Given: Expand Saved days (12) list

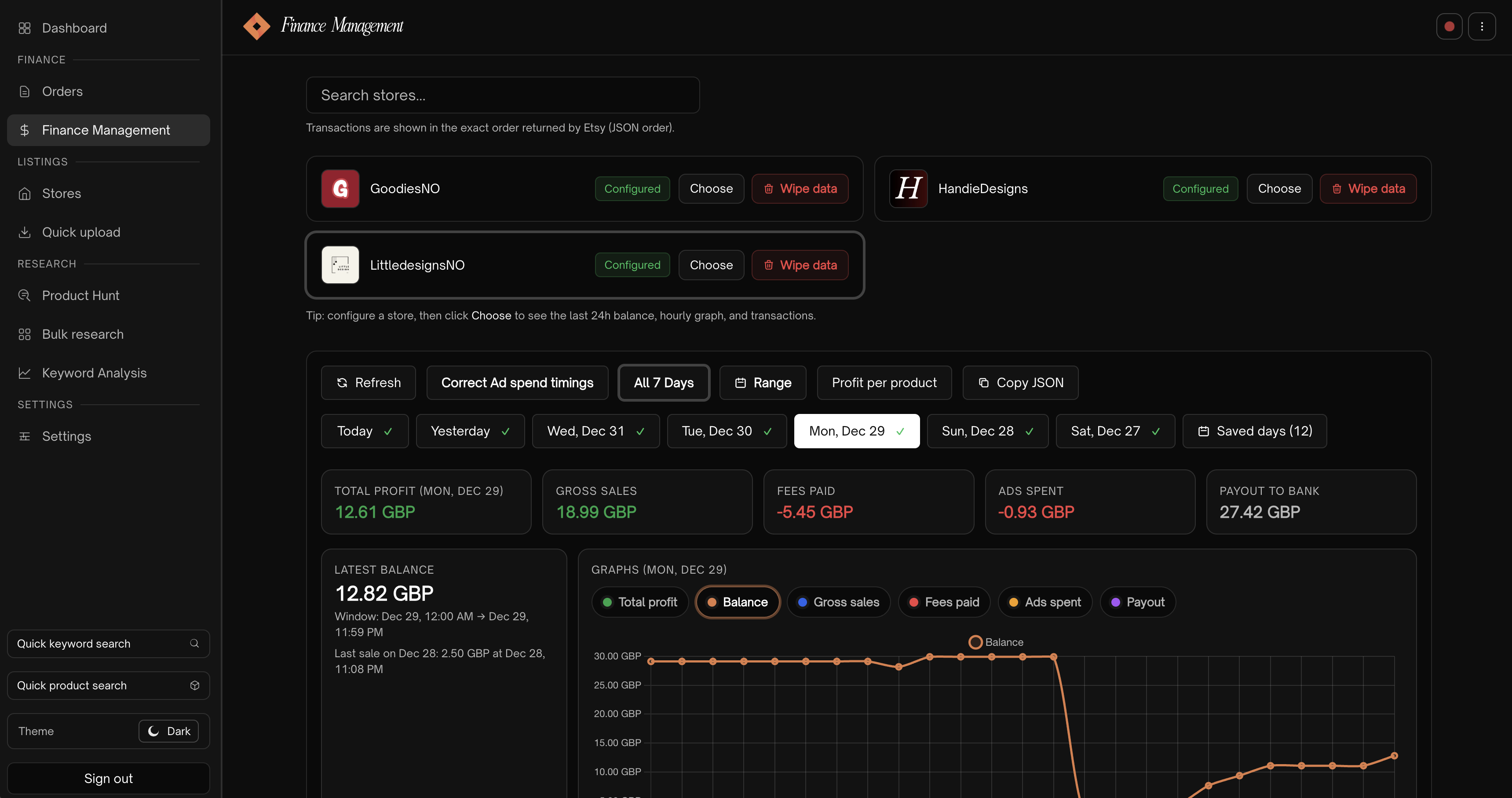Looking at the screenshot, I should click(1254, 430).
